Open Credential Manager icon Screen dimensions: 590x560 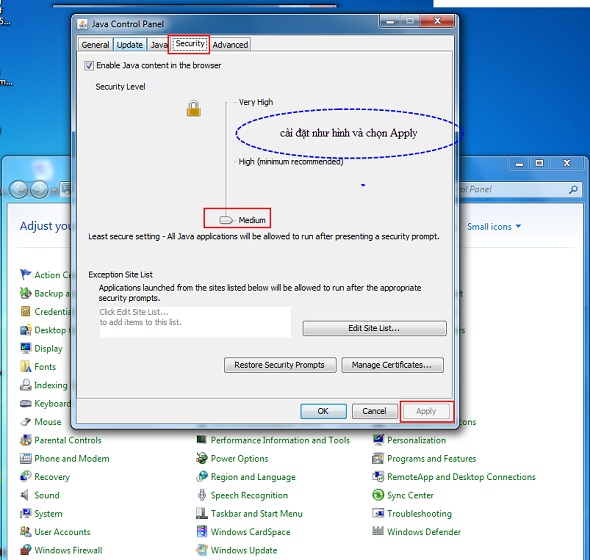tap(25, 311)
